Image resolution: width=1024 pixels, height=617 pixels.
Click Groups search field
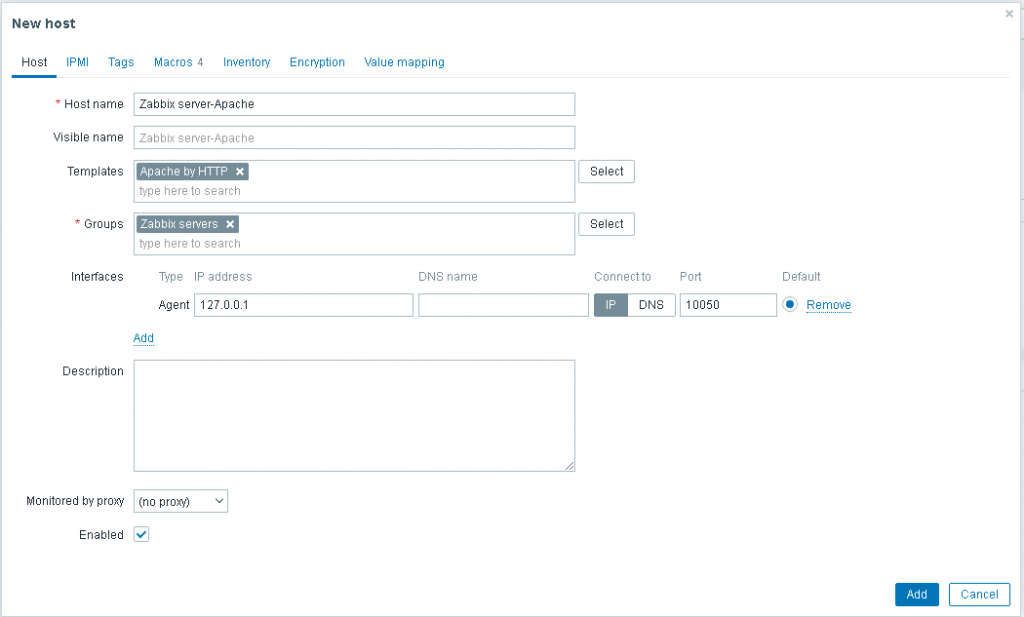(x=353, y=244)
